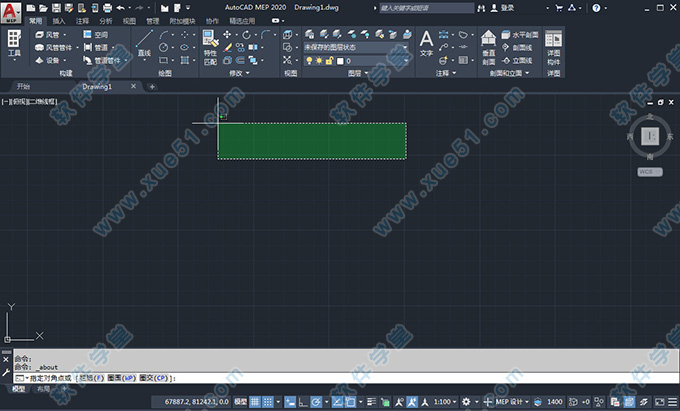Click the white layer color swatch
This screenshot has width=680, height=411.
coord(340,61)
